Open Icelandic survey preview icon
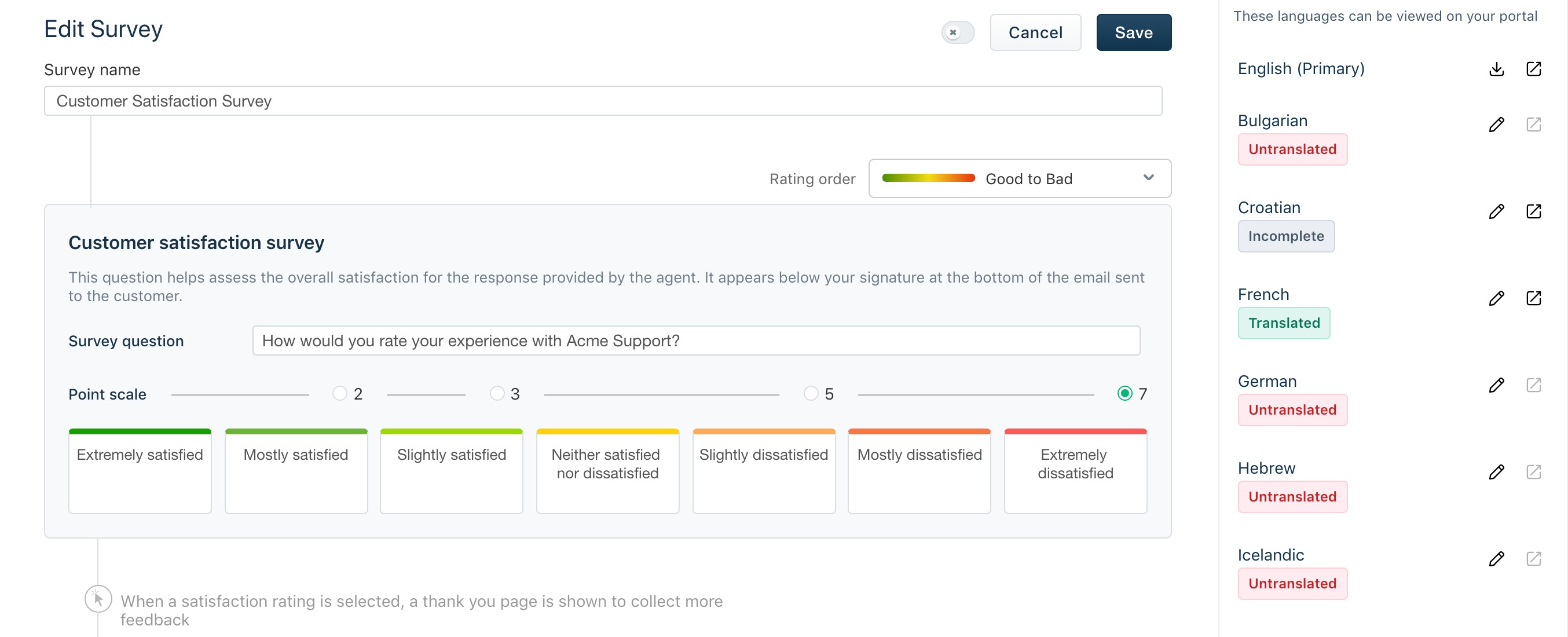 [1533, 558]
